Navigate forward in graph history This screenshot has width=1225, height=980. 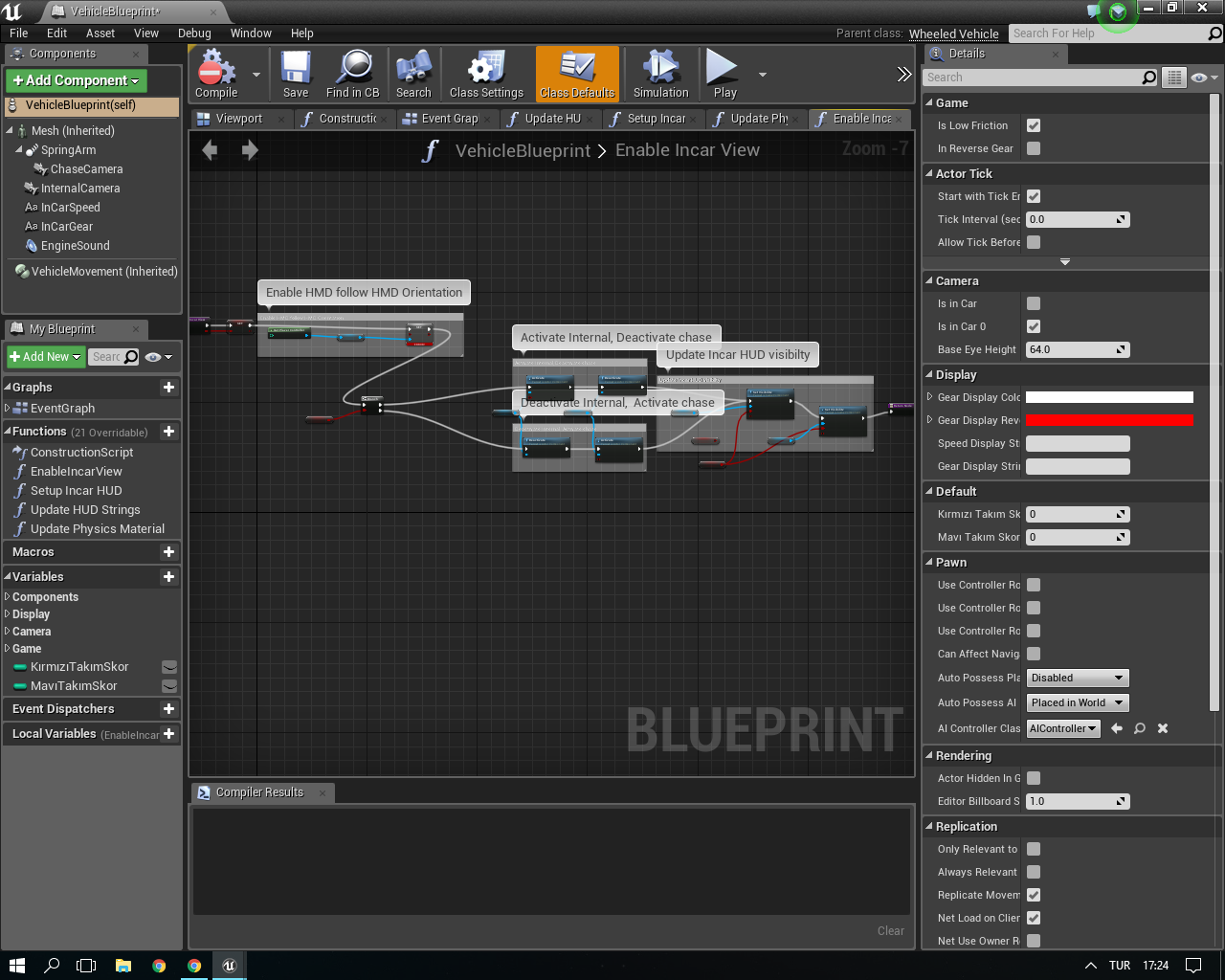pyautogui.click(x=250, y=149)
